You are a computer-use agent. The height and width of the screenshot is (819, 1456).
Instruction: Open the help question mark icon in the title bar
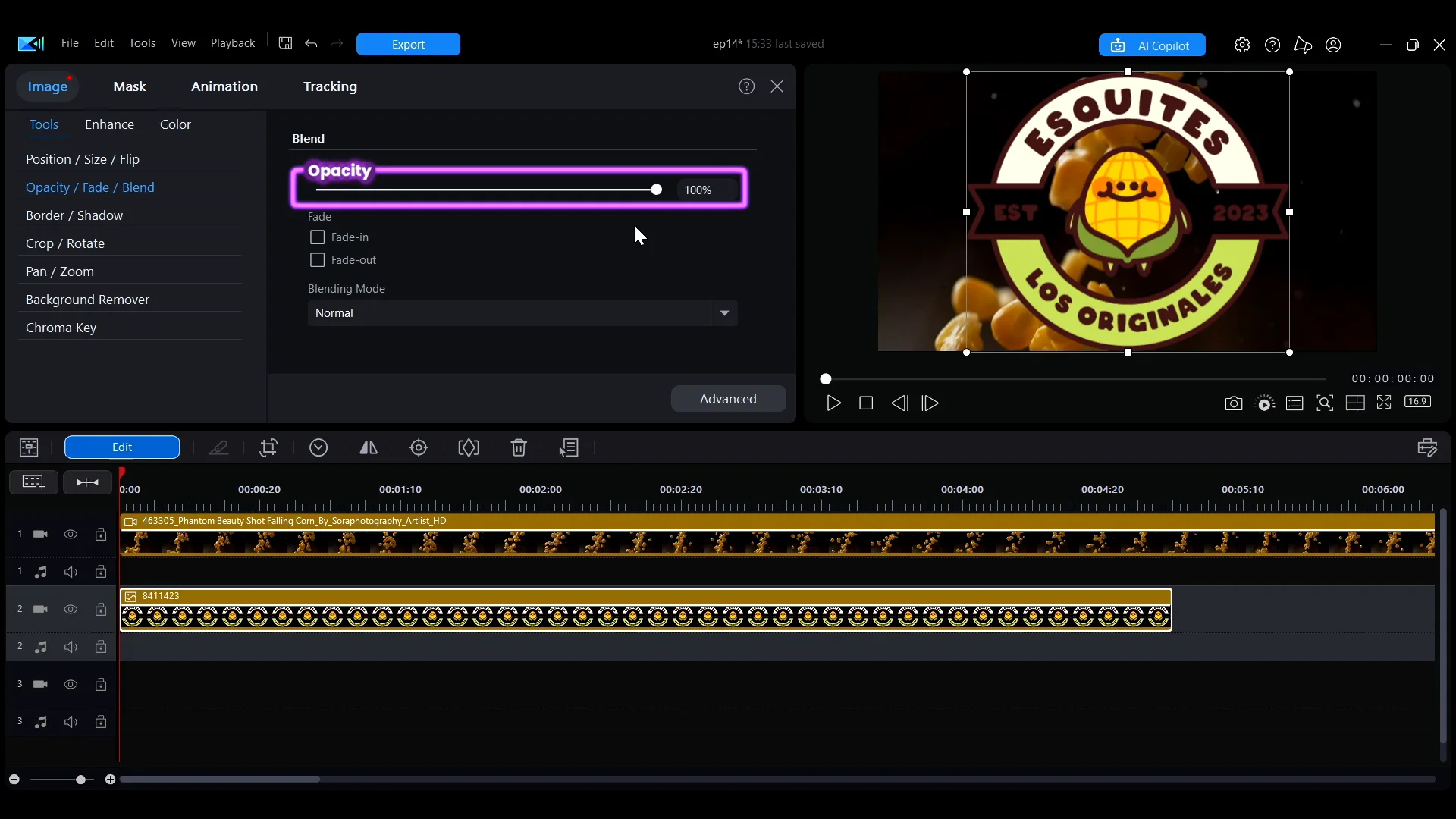pyautogui.click(x=1272, y=45)
